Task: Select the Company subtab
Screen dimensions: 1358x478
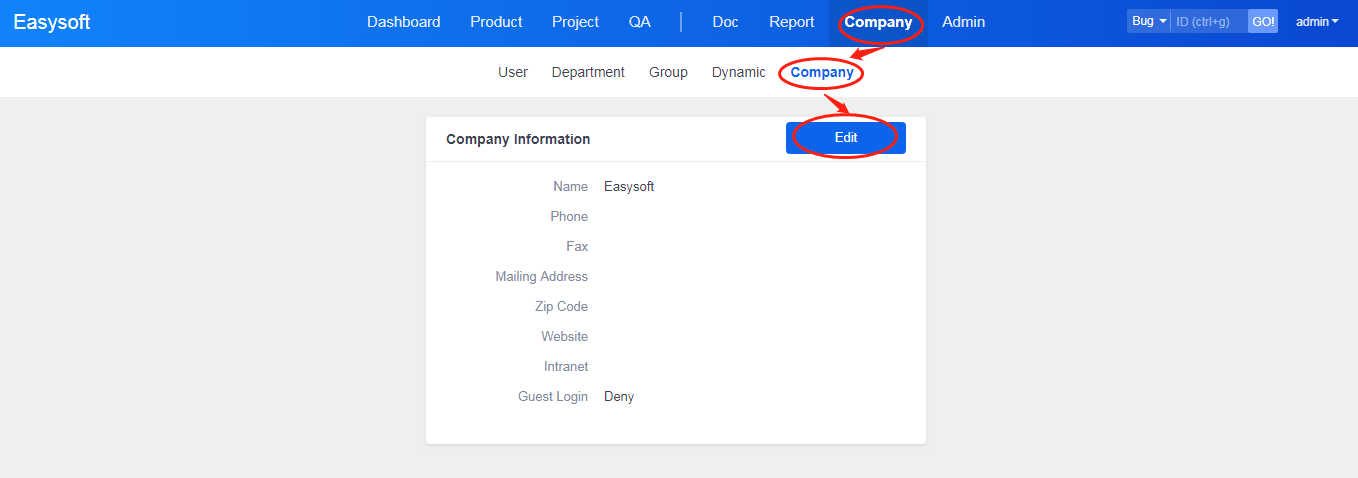Action: coord(822,72)
